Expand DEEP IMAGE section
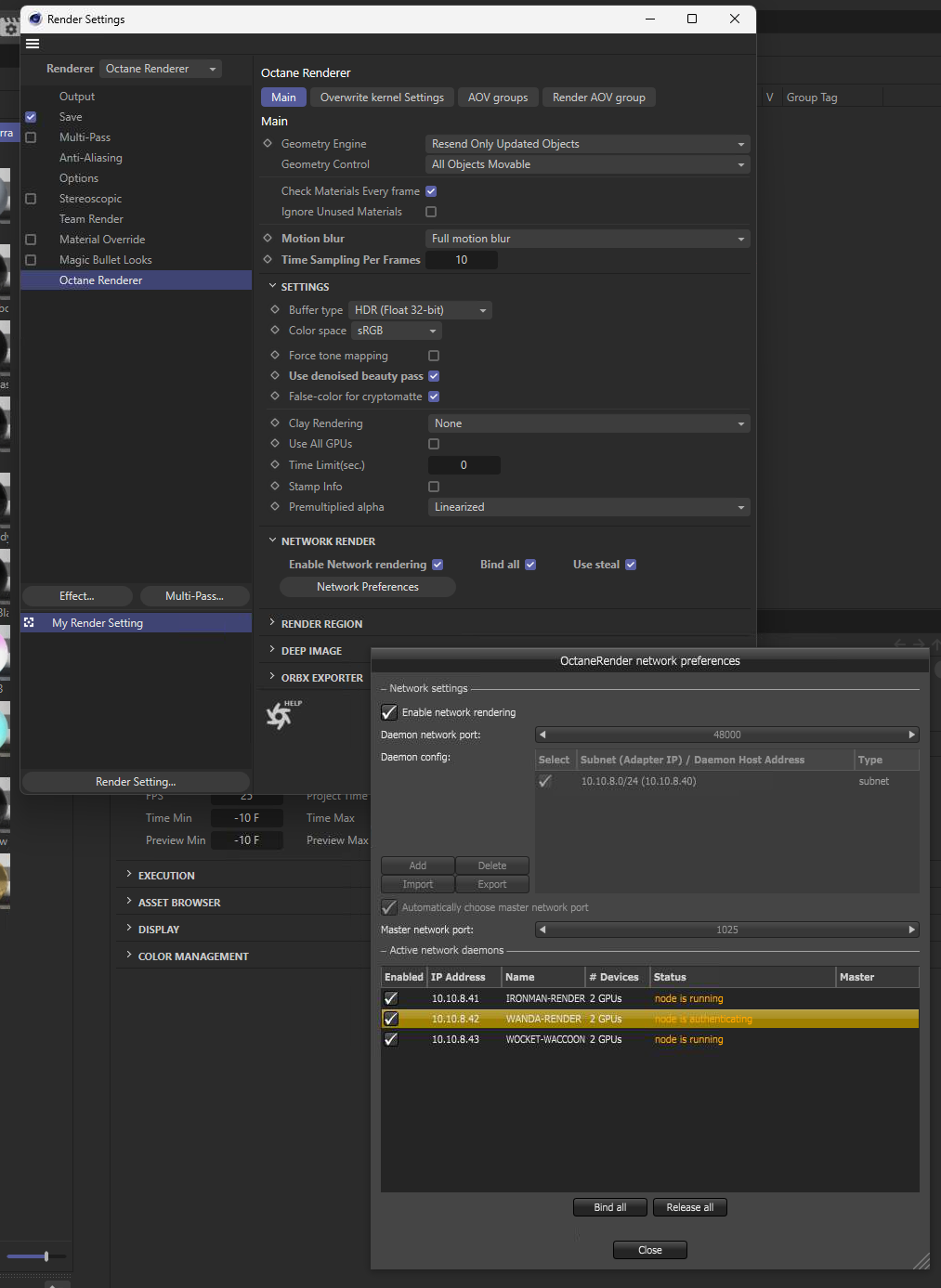The height and width of the screenshot is (1288, 941). coord(272,650)
